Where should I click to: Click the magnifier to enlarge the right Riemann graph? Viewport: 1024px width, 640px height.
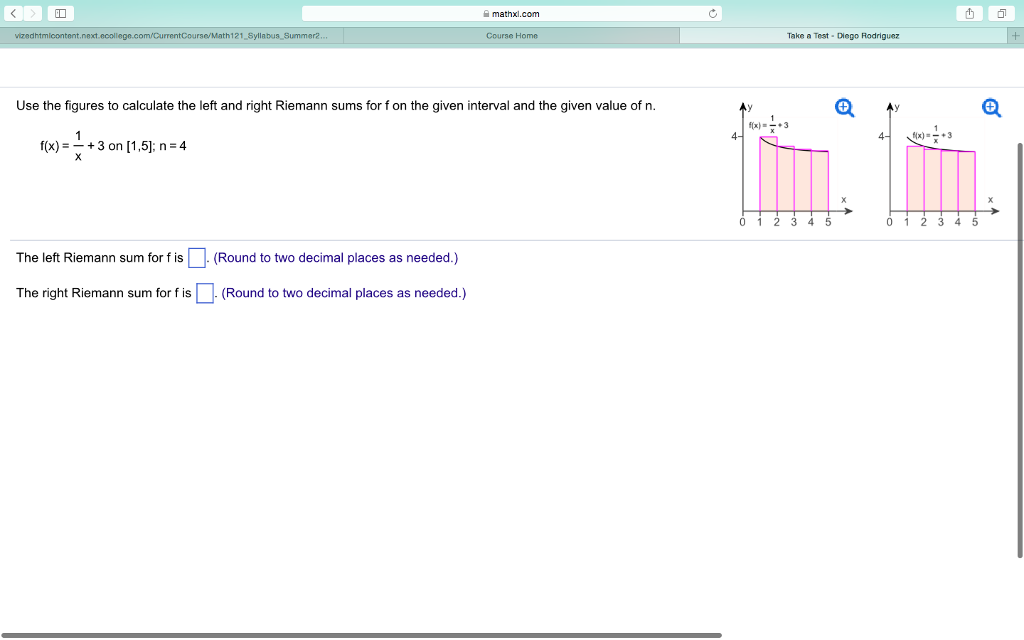(x=991, y=106)
